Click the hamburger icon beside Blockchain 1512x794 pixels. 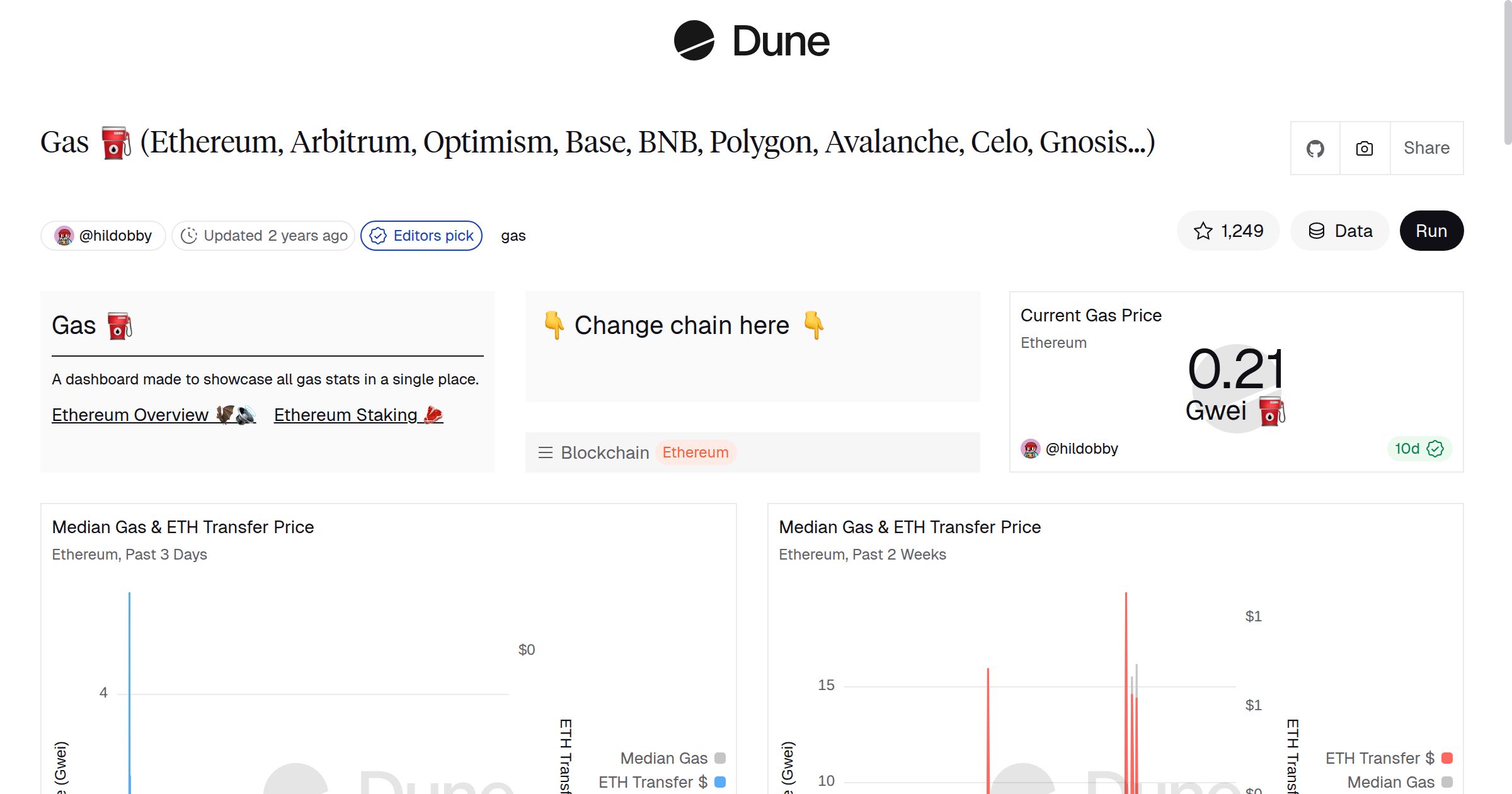[x=546, y=452]
